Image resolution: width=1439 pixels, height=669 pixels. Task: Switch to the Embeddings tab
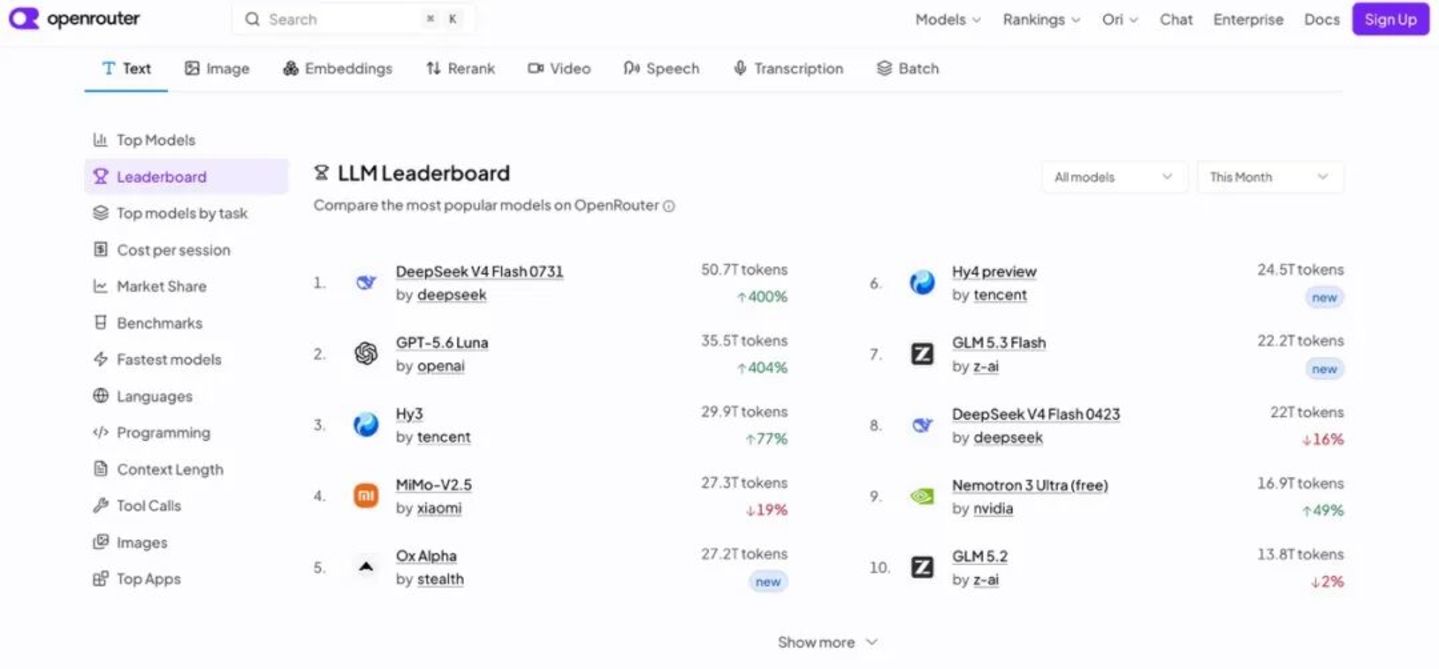[337, 68]
